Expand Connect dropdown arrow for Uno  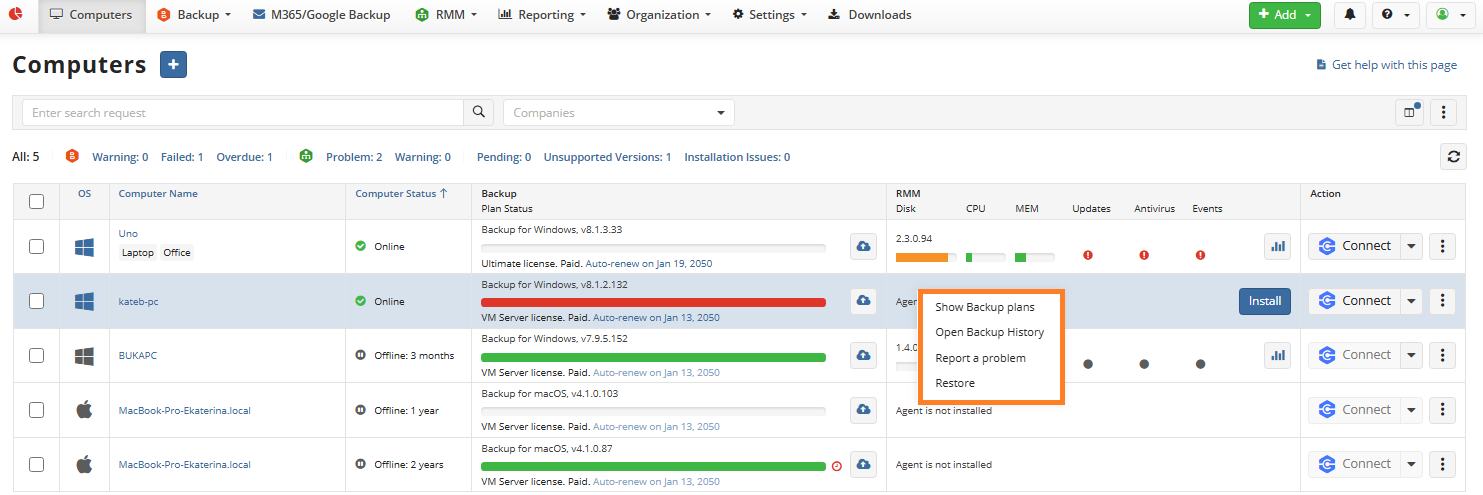[1411, 246]
